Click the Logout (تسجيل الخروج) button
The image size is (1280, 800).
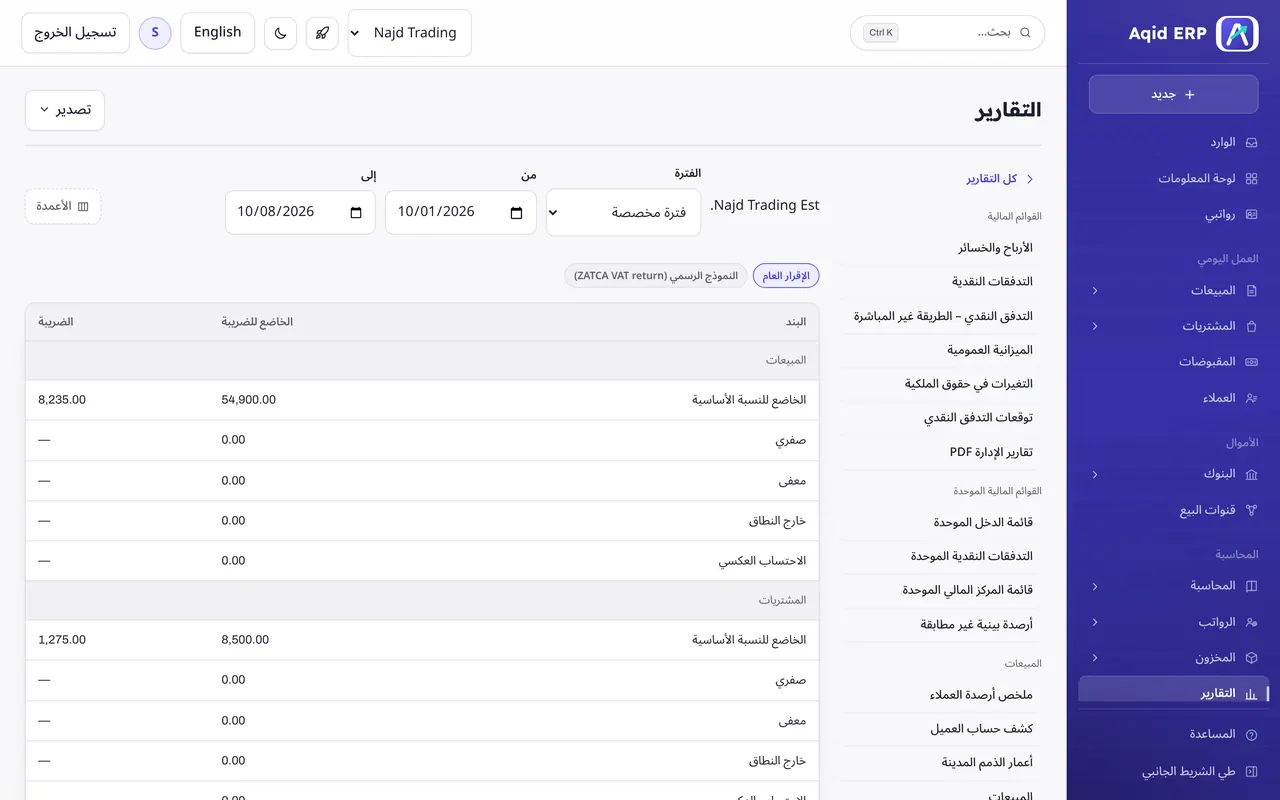75,33
